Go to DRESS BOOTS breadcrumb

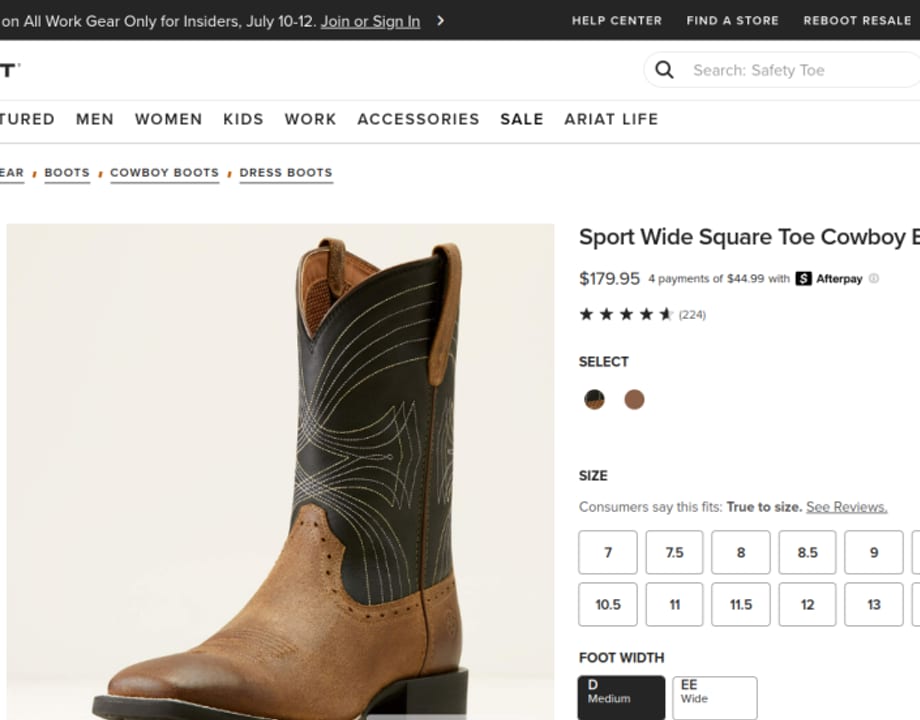click(x=286, y=173)
